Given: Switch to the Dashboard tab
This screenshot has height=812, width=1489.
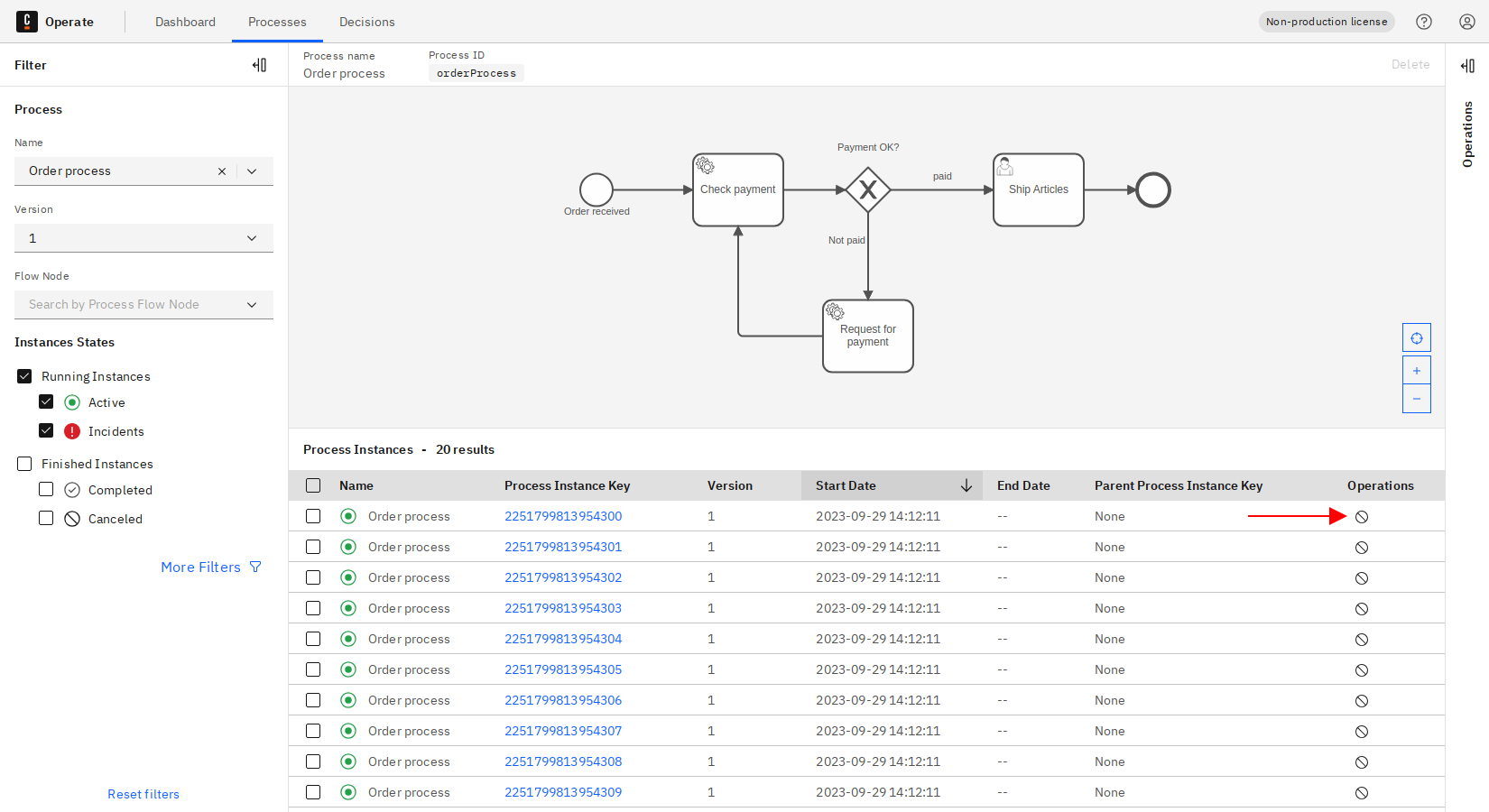Looking at the screenshot, I should click(185, 21).
